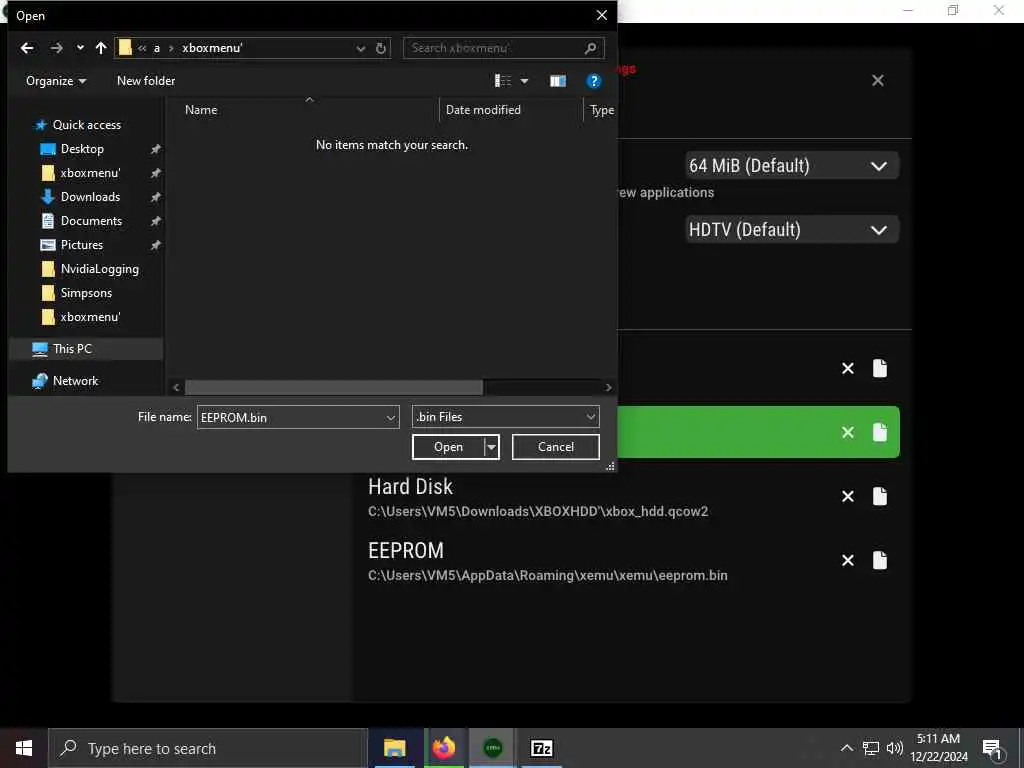The image size is (1024, 768).
Task: Open Windows Start menu
Action: coord(24,748)
